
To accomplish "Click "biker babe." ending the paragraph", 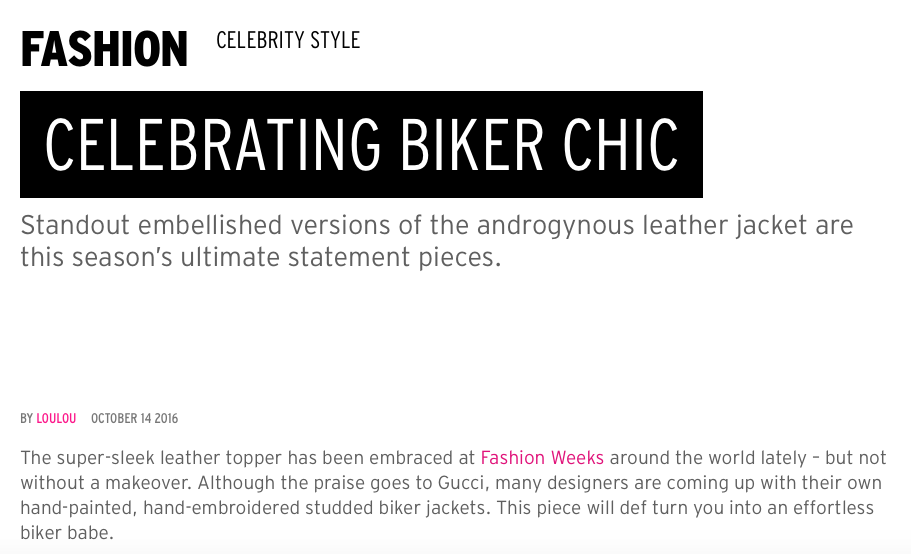I will click(67, 533).
